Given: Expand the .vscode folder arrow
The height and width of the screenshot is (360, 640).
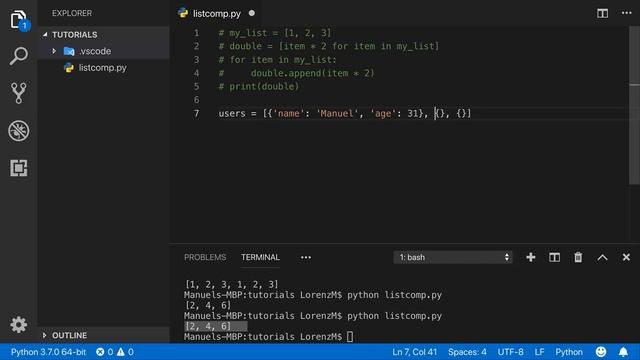Looking at the screenshot, I should [x=54, y=51].
